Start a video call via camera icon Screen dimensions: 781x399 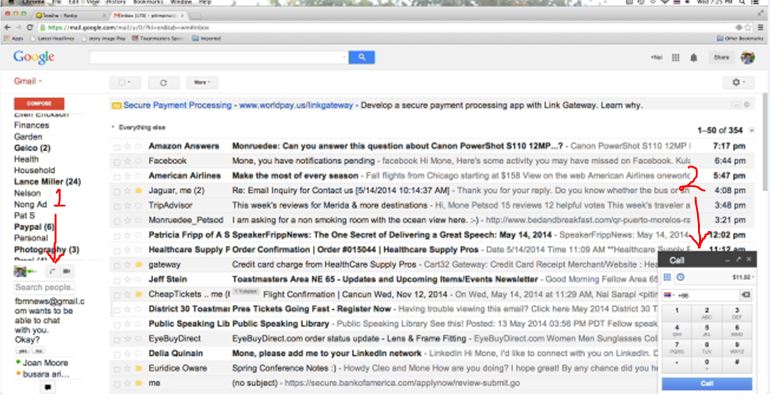[x=67, y=271]
